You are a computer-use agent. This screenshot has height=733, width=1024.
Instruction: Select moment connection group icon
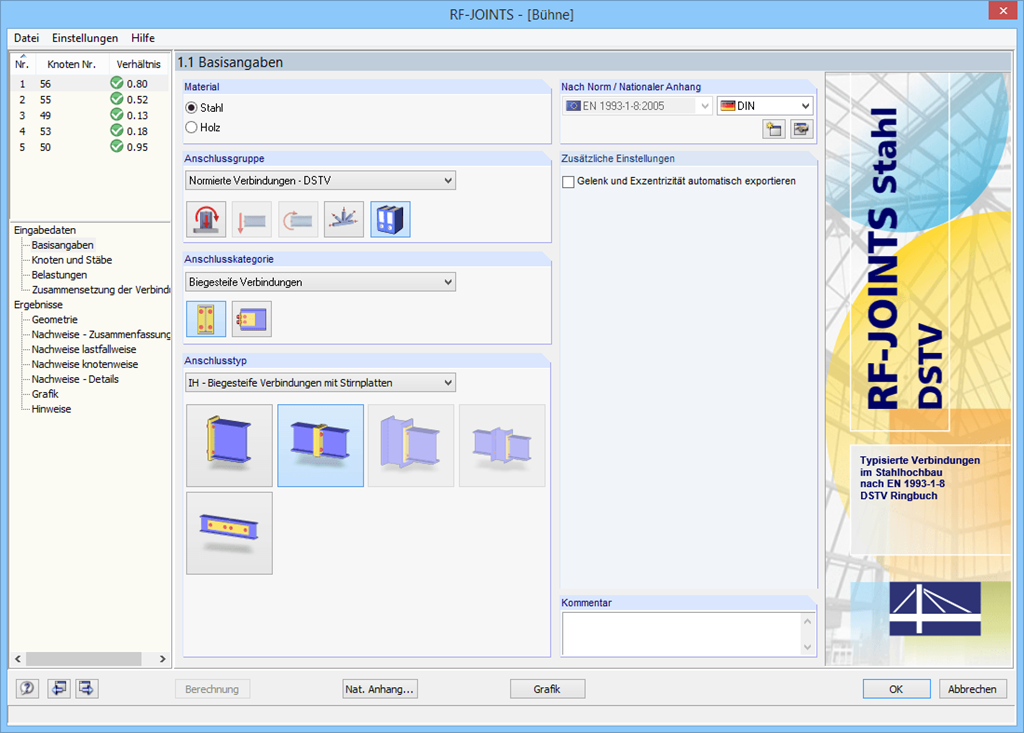pos(298,219)
